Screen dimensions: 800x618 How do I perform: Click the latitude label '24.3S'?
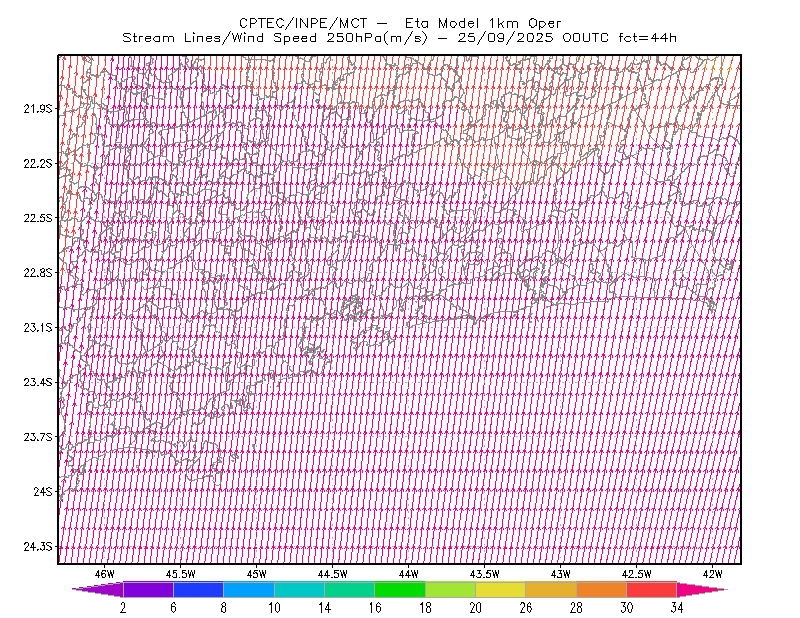pyautogui.click(x=37, y=547)
